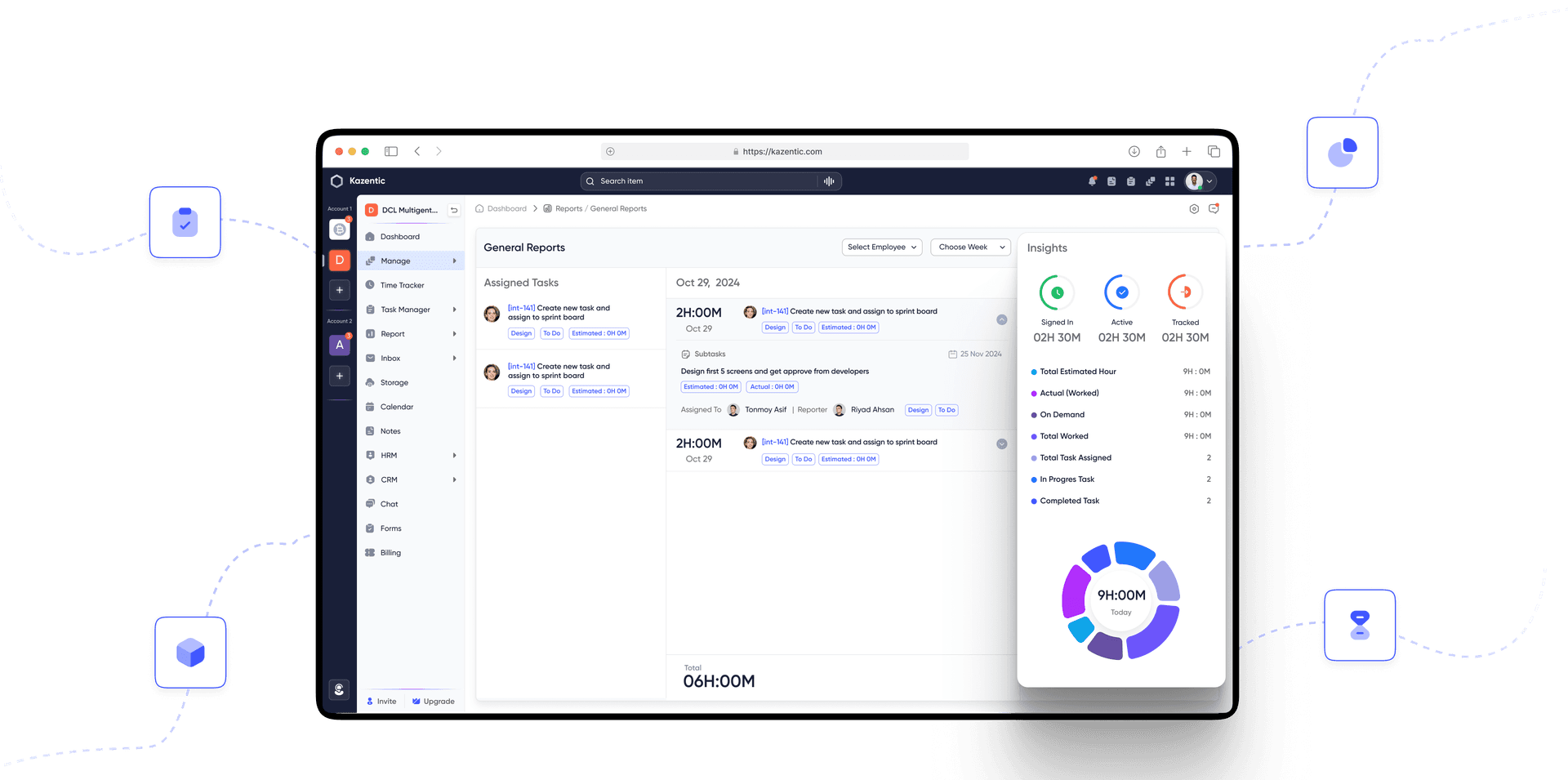Screen dimensions: 1568x780
Task: Click the switch arrow beside DCL Multigent
Action: point(454,210)
